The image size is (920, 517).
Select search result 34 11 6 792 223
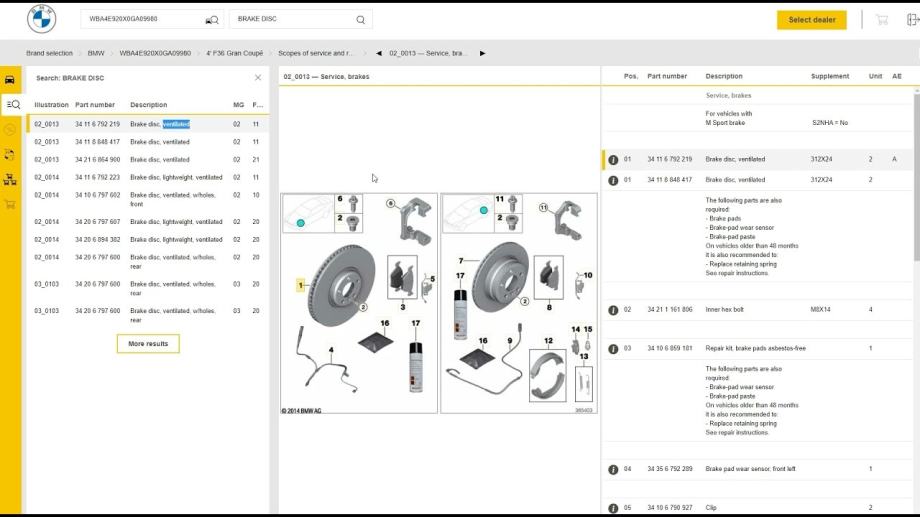tap(148, 177)
